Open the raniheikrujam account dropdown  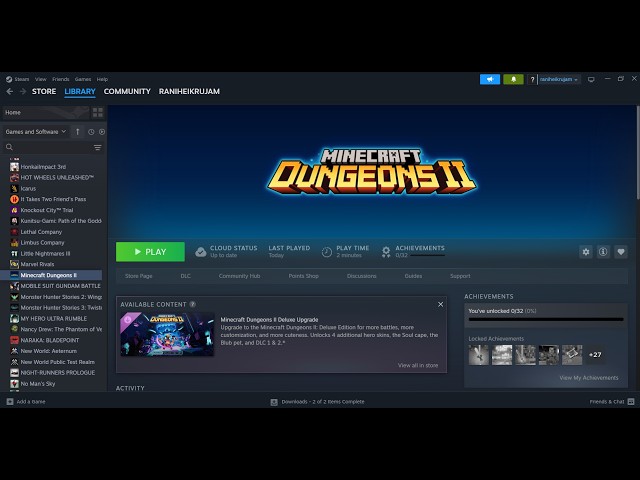click(559, 80)
